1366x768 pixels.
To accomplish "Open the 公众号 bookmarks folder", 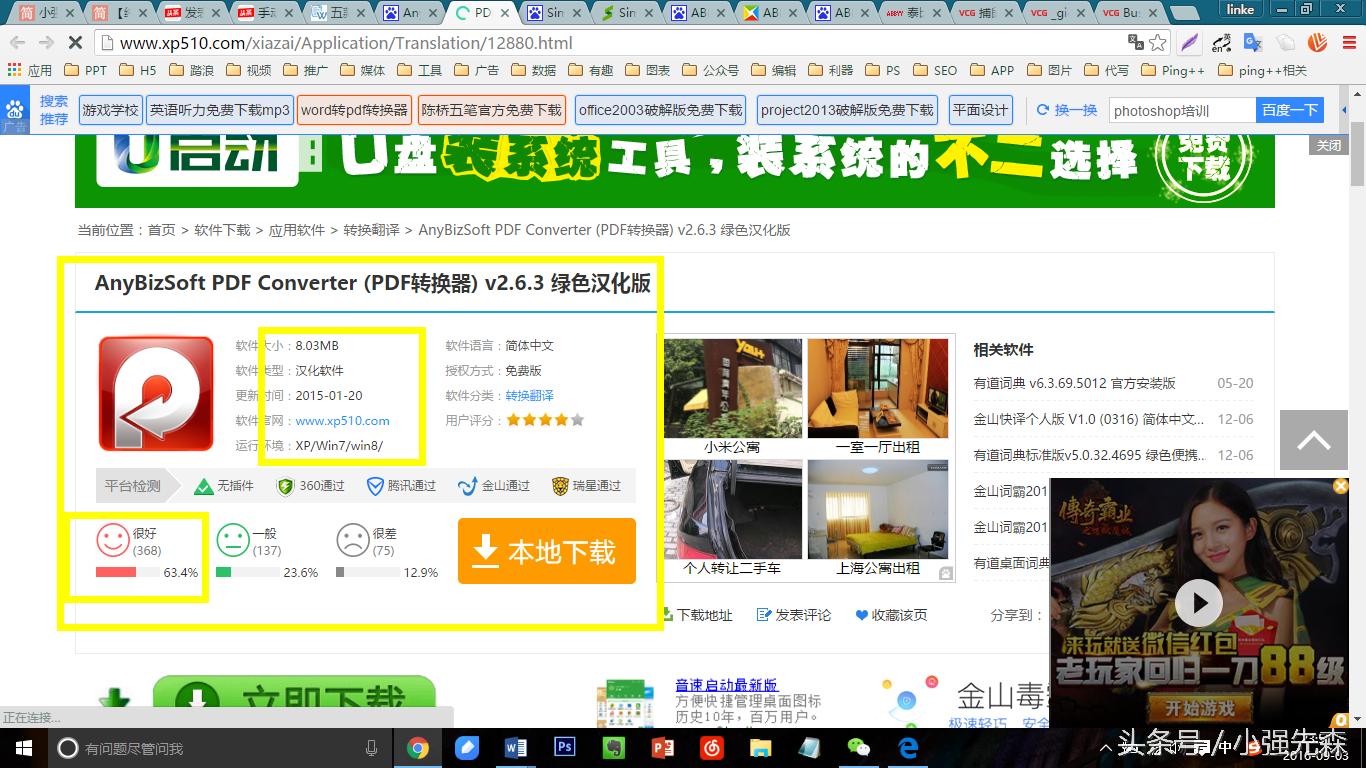I will click(710, 71).
